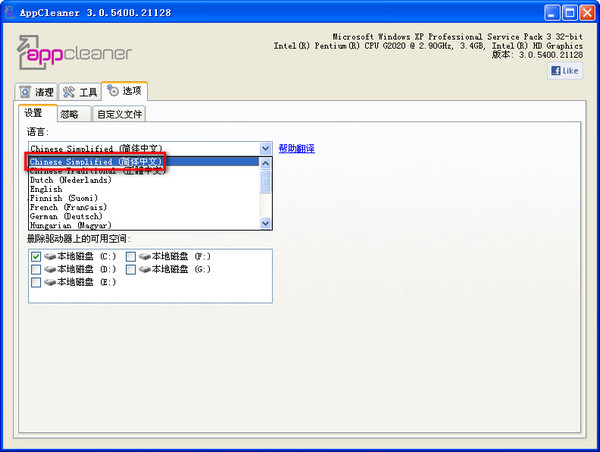Choose Chinese Simplified in the language list
This screenshot has width=600, height=452.
point(144,162)
